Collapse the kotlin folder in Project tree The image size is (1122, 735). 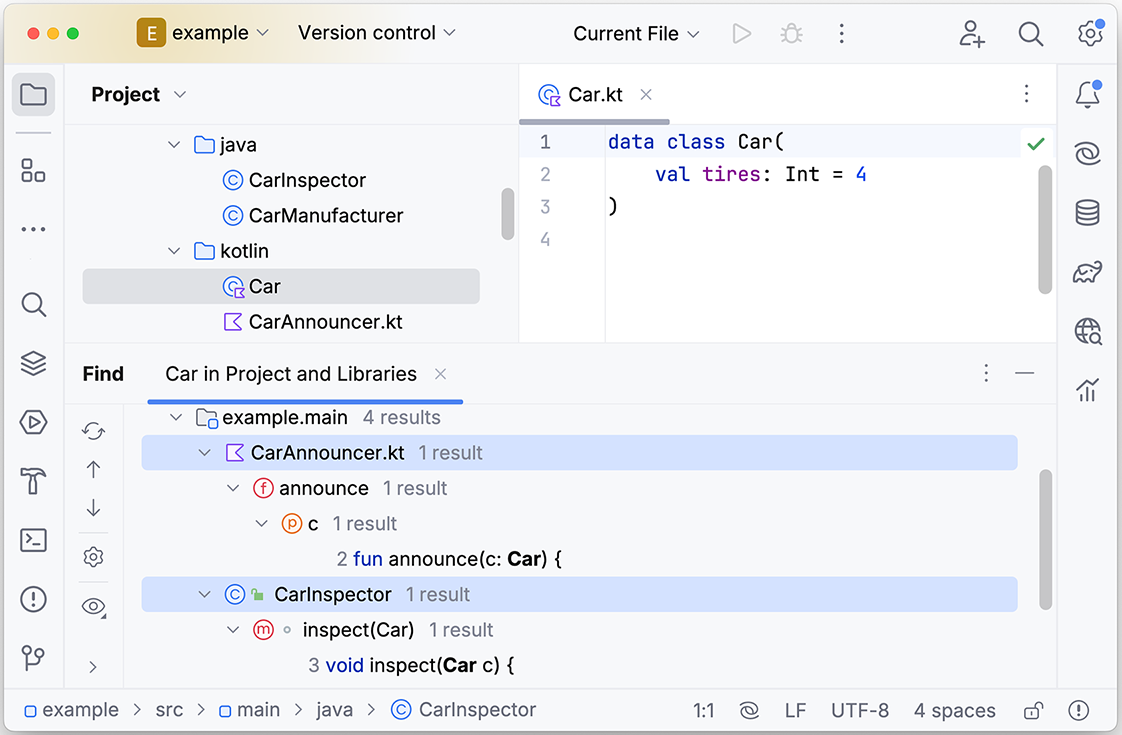coord(174,251)
